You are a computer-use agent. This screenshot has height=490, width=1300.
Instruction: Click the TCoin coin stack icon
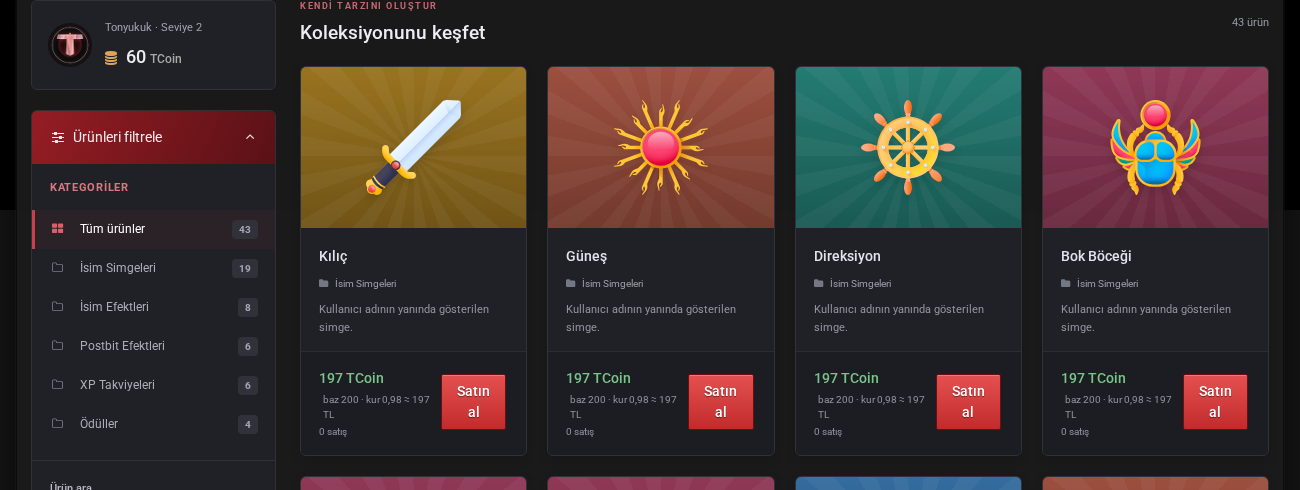[111, 58]
